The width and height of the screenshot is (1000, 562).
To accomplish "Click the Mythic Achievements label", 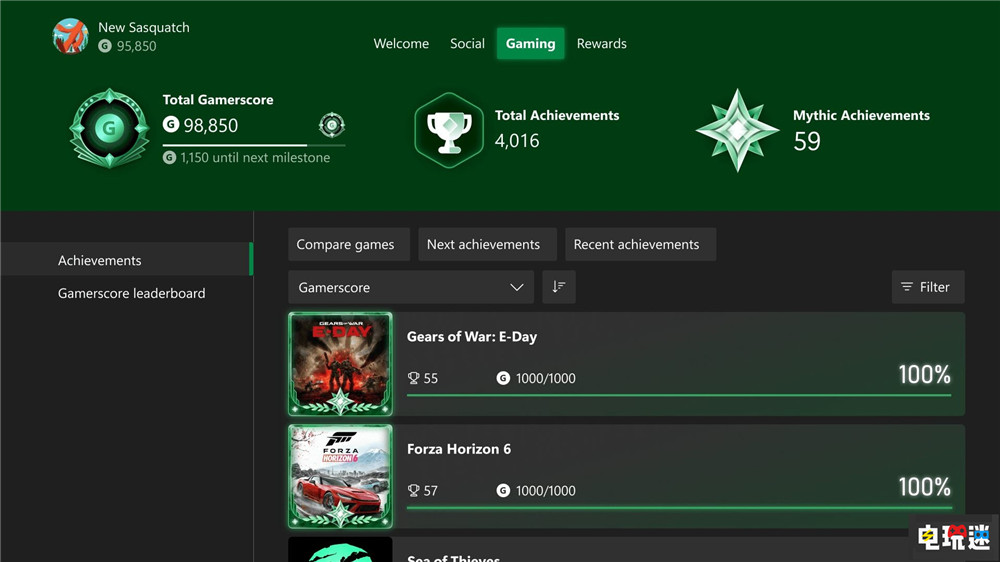I will tap(862, 115).
